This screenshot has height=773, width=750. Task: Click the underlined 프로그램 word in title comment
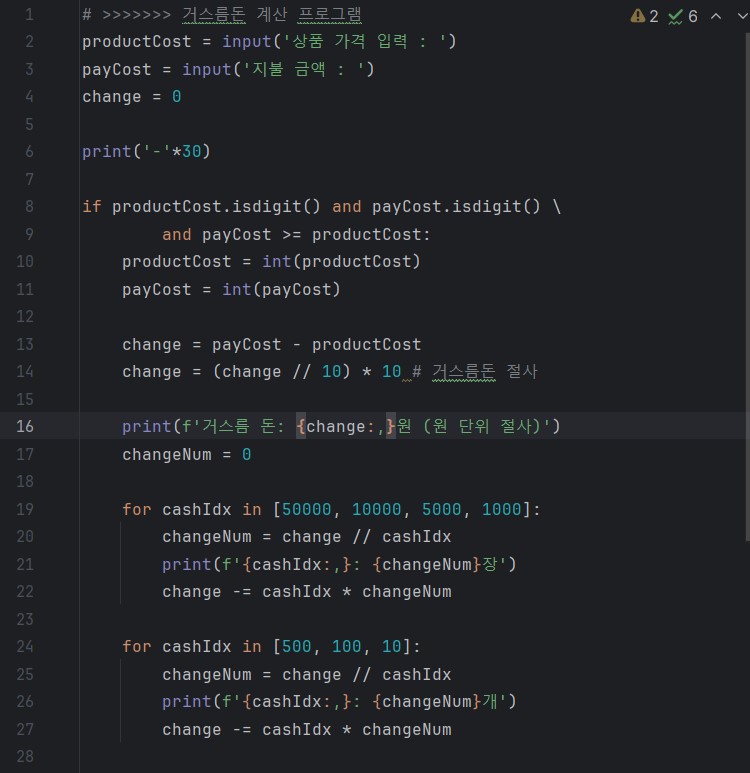coord(329,15)
